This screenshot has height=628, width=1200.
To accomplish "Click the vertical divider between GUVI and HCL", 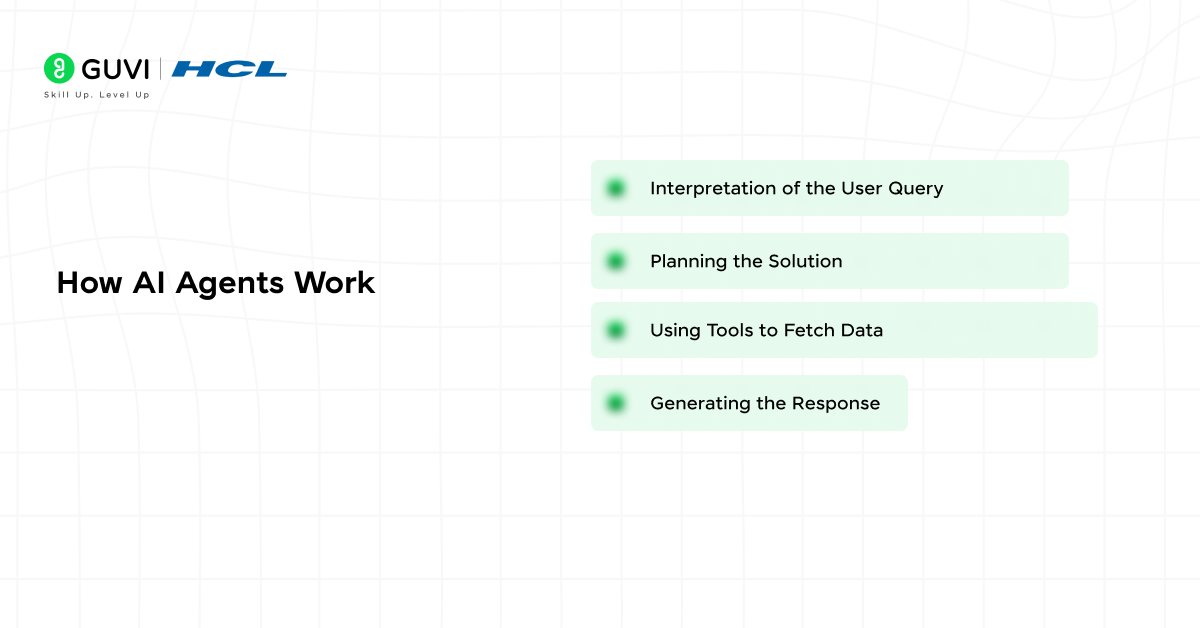I will (160, 69).
